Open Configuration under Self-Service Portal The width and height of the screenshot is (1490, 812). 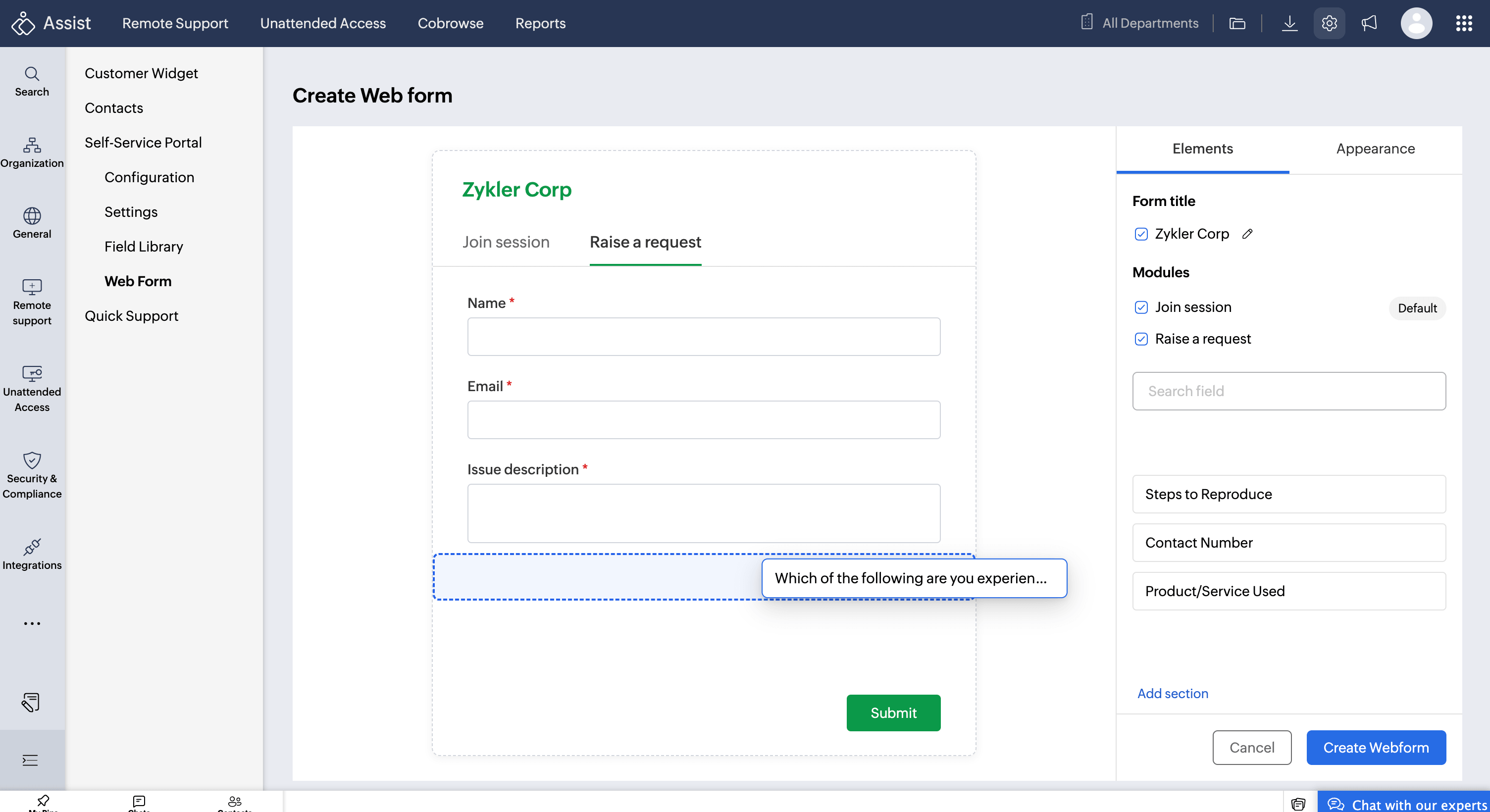[149, 178]
